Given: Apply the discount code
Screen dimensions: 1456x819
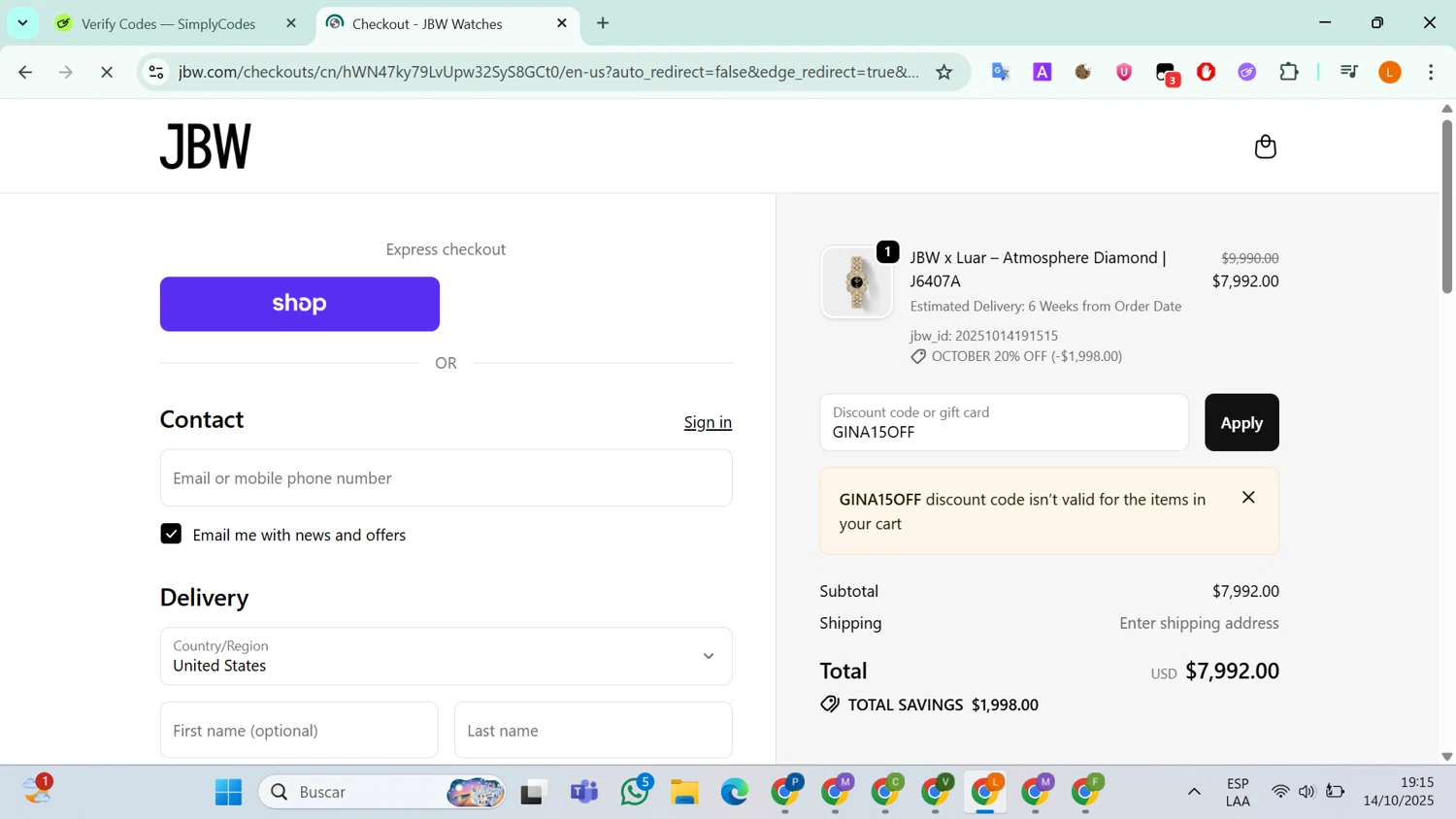Looking at the screenshot, I should coord(1241,422).
